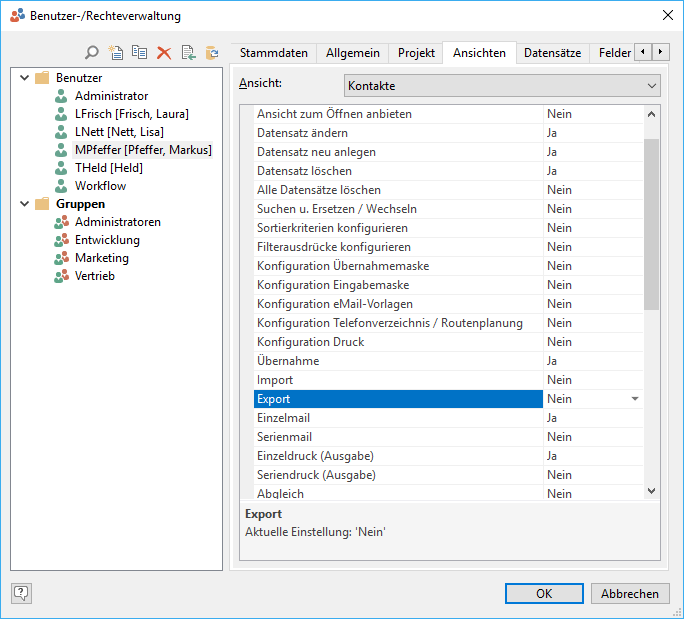Screen dimensions: 684x619
Task: Click the scroll down arrow of permissions list
Action: coord(652,491)
